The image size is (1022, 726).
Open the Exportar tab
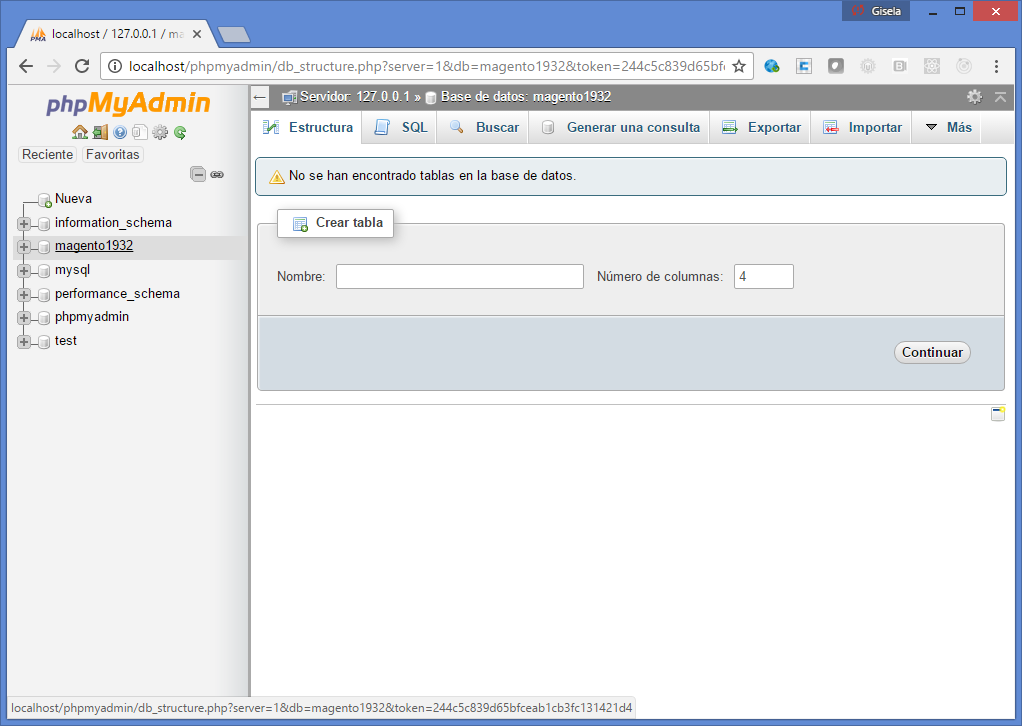pos(762,128)
